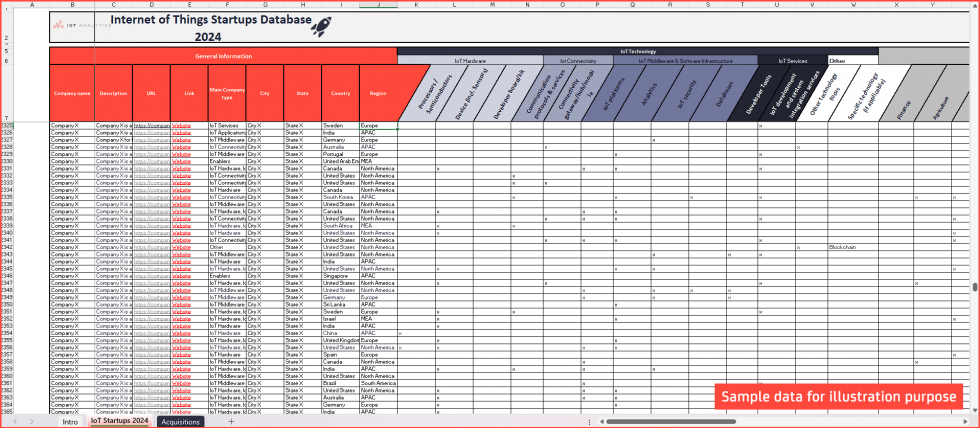Open the Acquisitions sheet tab
The width and height of the screenshot is (980, 428).
[x=181, y=422]
